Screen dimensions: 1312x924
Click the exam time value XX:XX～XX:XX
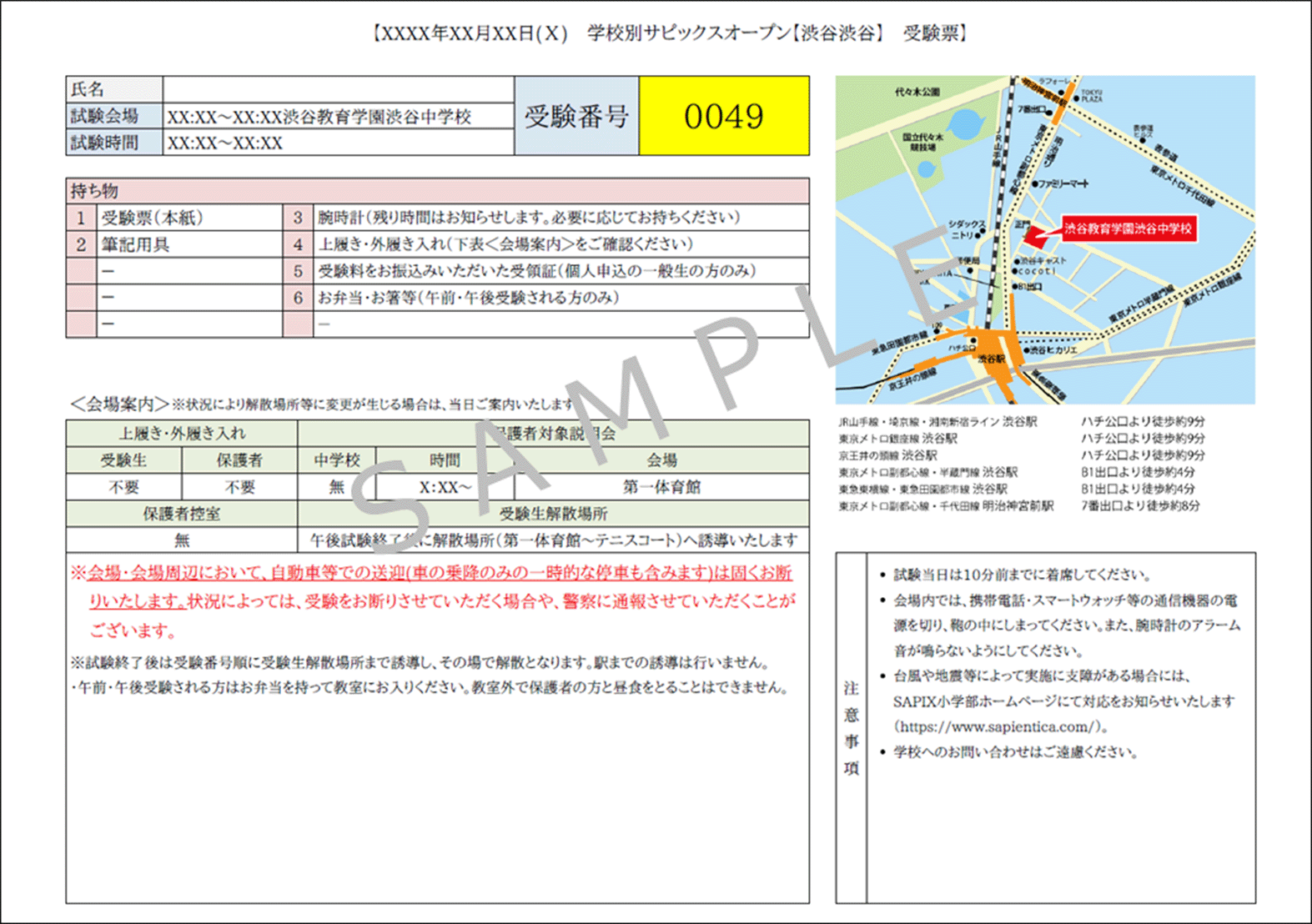[x=225, y=143]
